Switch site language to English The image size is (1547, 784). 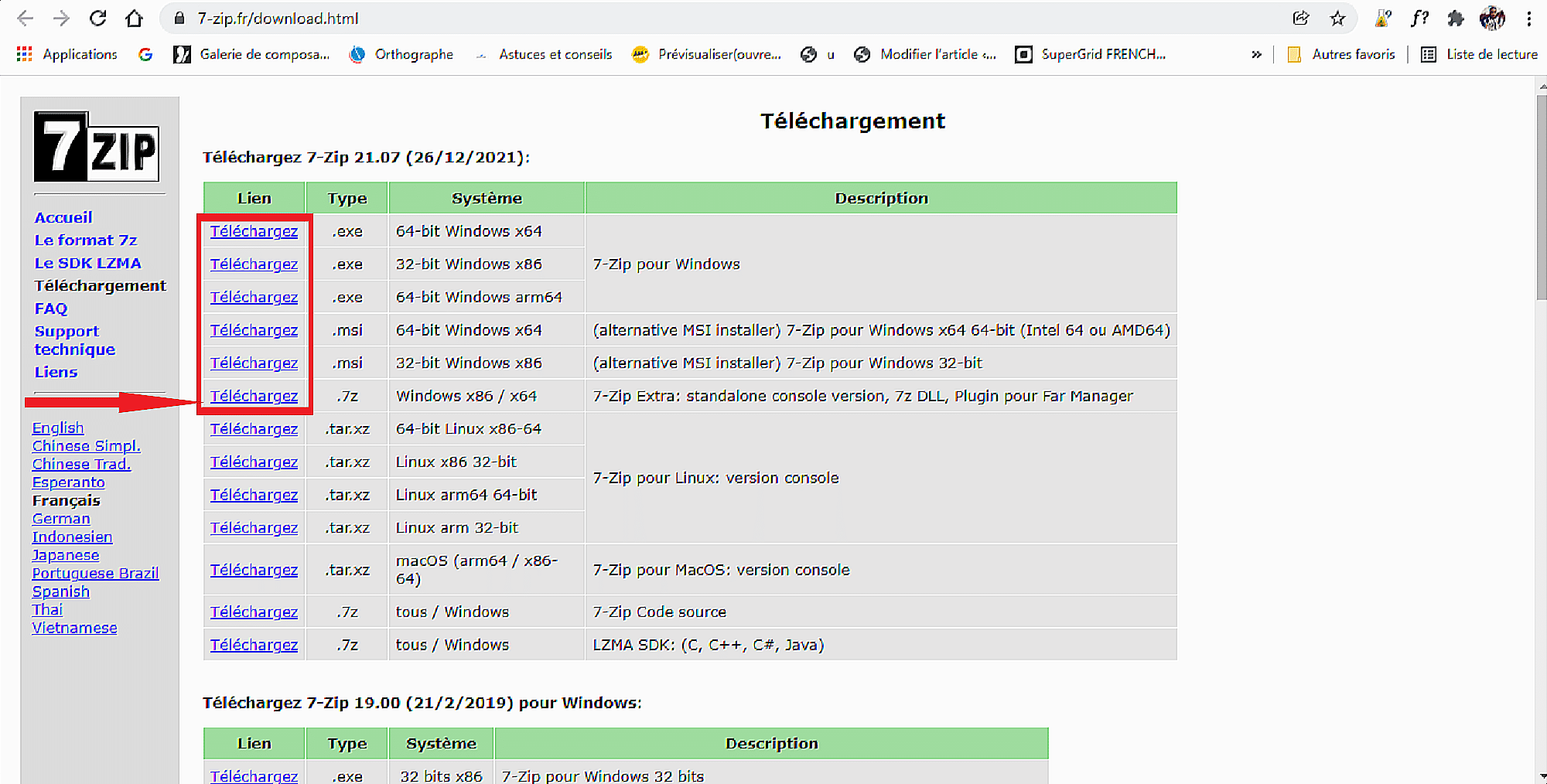click(x=58, y=428)
